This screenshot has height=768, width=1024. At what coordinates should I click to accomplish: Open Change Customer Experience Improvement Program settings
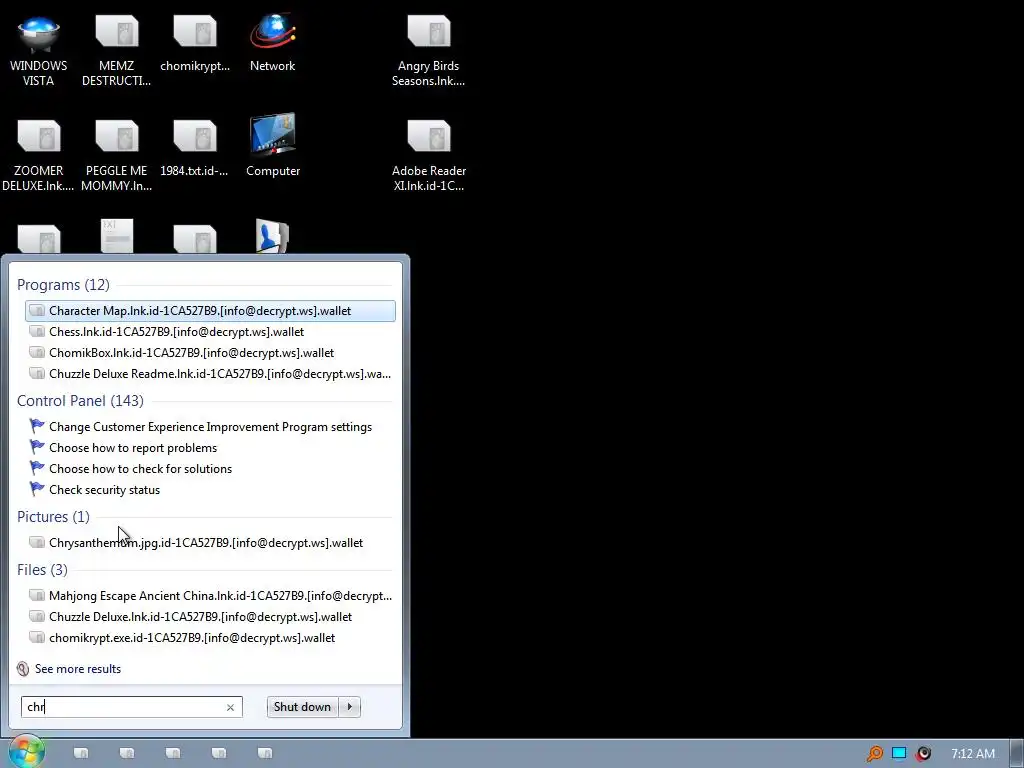pos(210,426)
